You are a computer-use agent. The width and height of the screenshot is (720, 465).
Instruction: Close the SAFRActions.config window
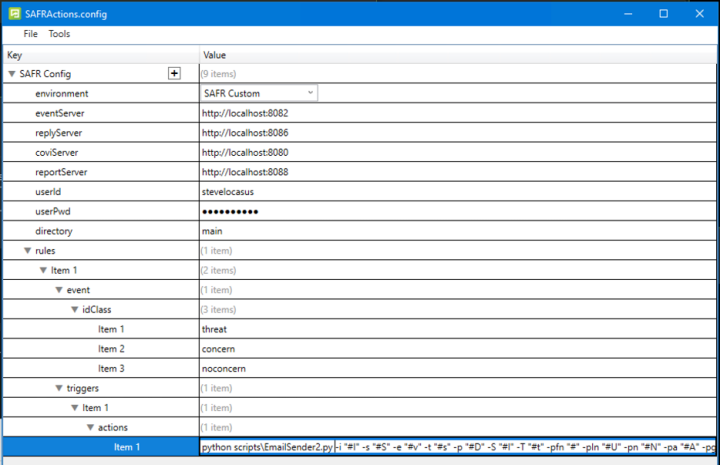[x=699, y=14]
